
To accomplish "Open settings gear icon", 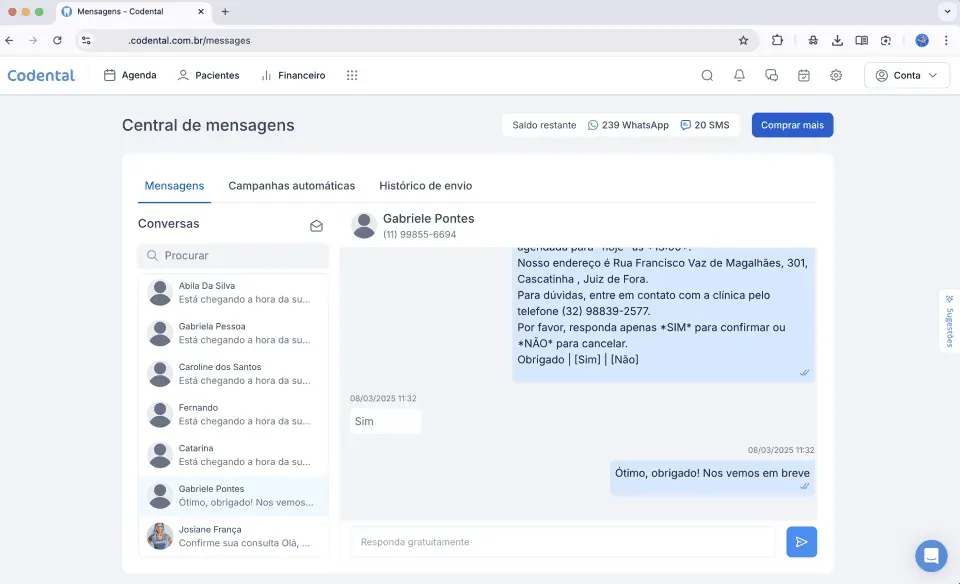I will pos(836,75).
